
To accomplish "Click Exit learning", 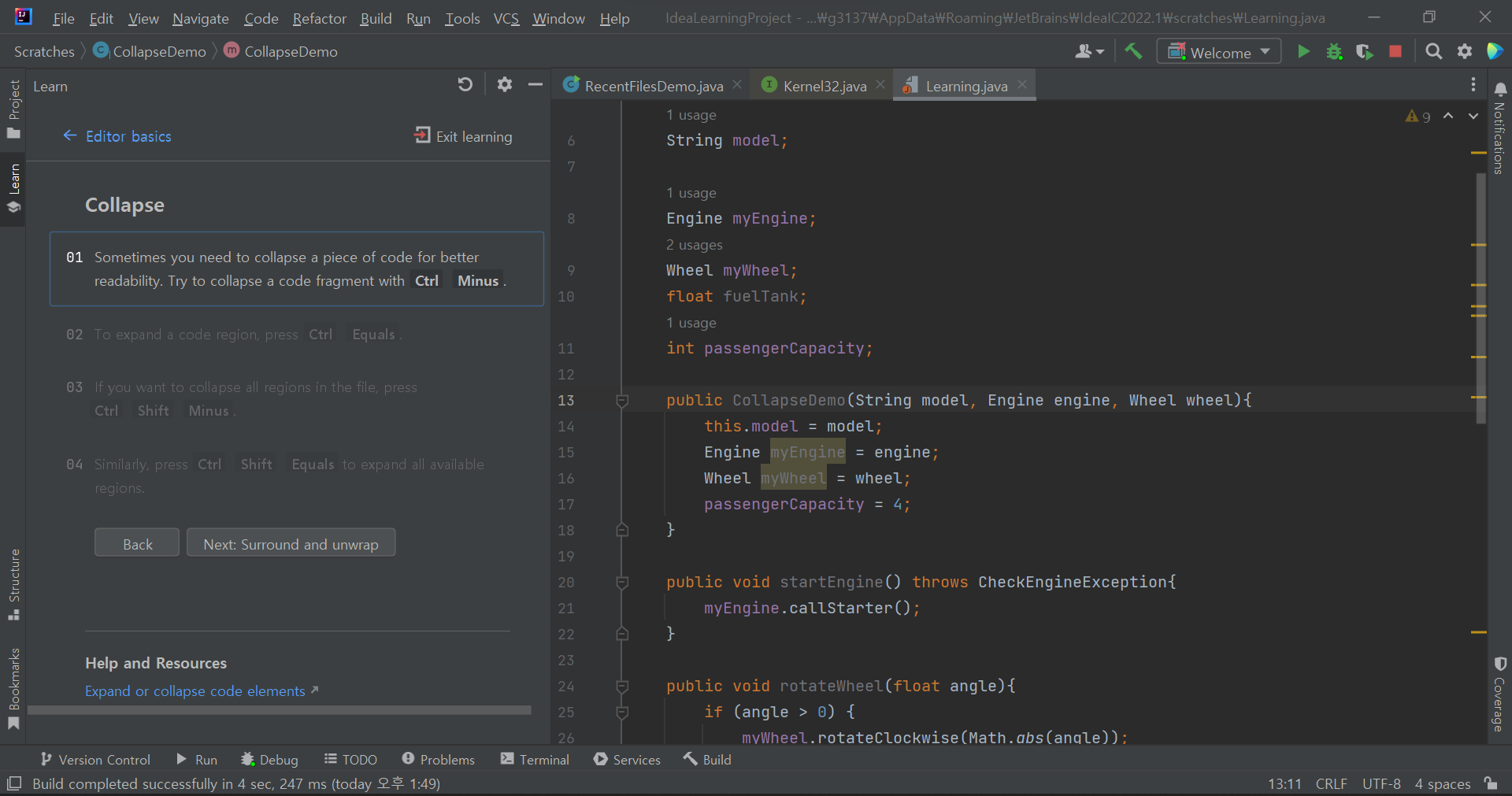I will (463, 136).
